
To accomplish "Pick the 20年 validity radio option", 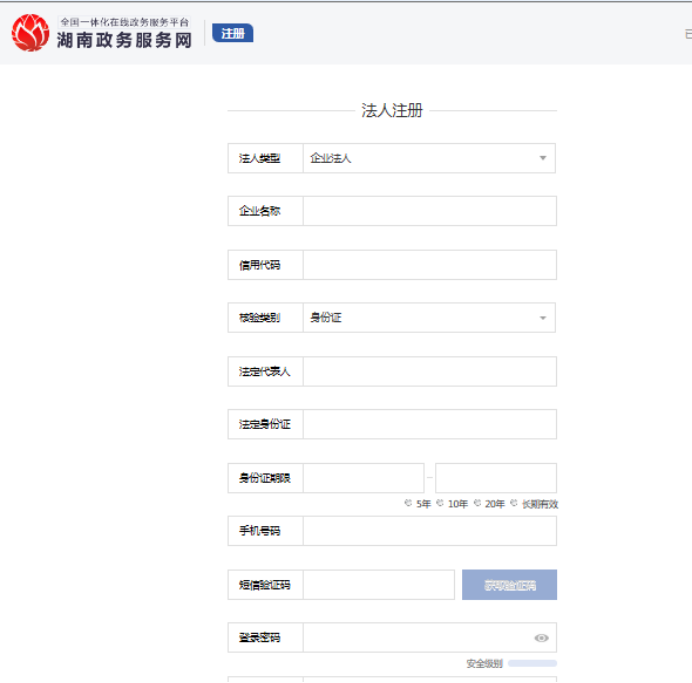I will point(478,504).
